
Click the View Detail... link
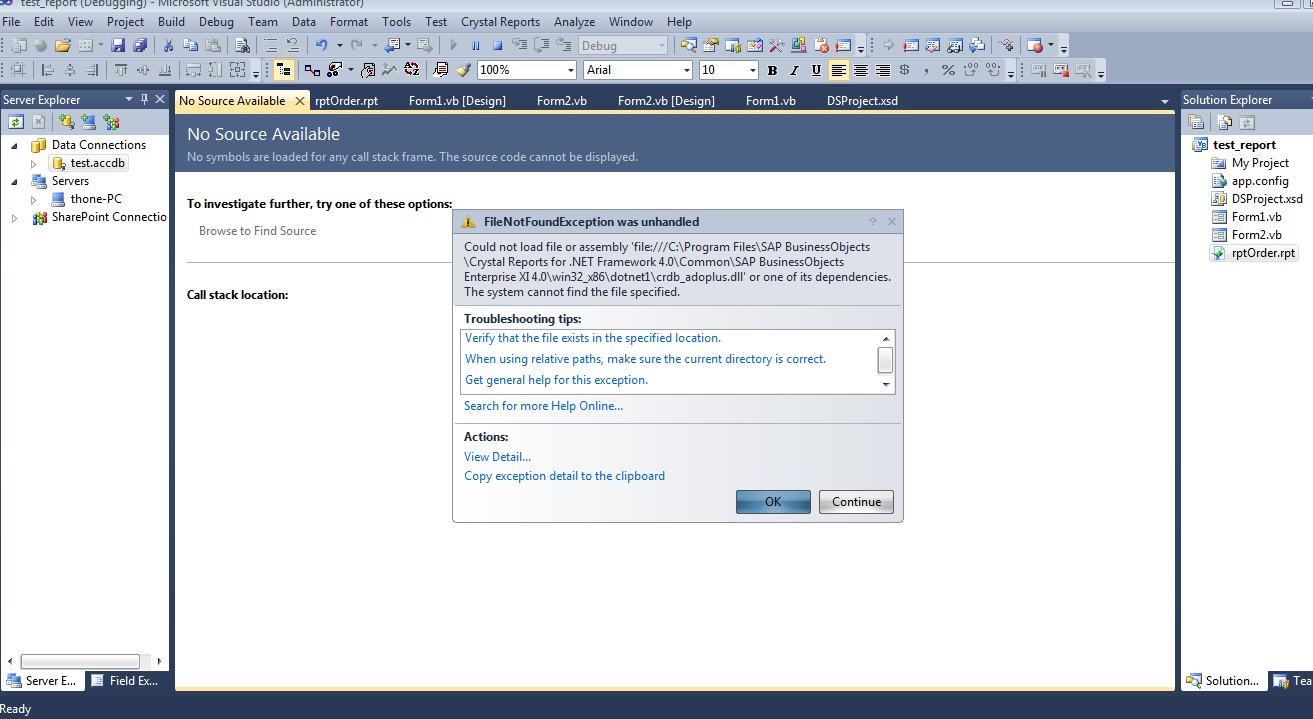click(497, 457)
